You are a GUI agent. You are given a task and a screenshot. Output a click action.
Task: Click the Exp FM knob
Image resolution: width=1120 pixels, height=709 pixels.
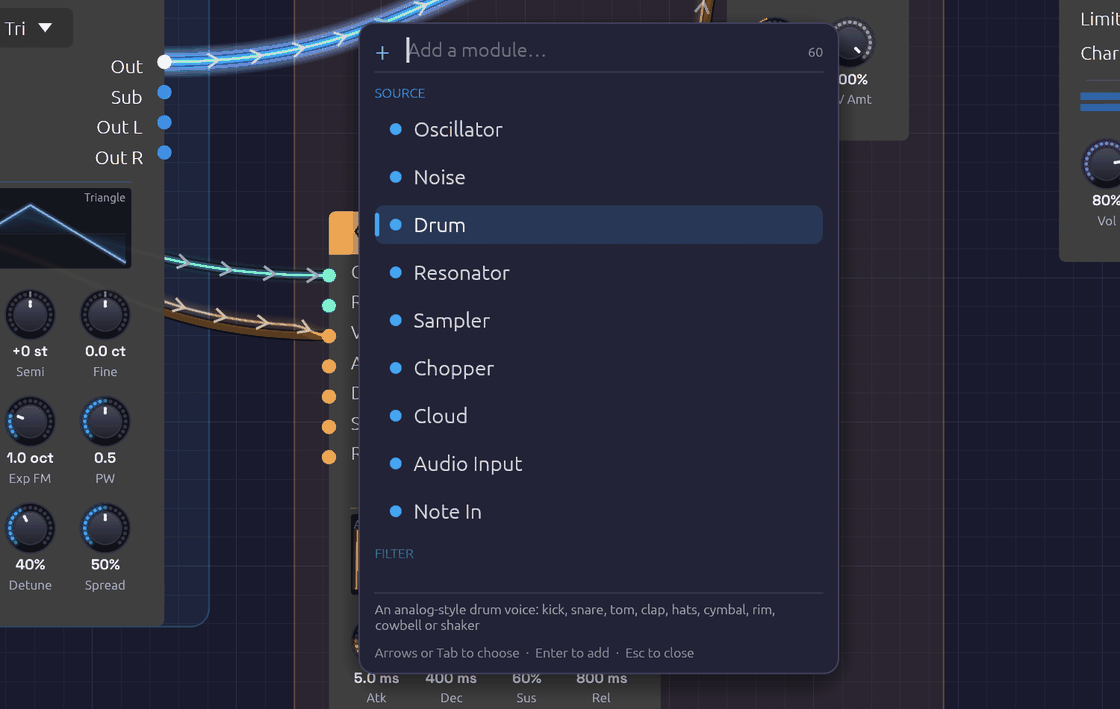pyautogui.click(x=30, y=421)
